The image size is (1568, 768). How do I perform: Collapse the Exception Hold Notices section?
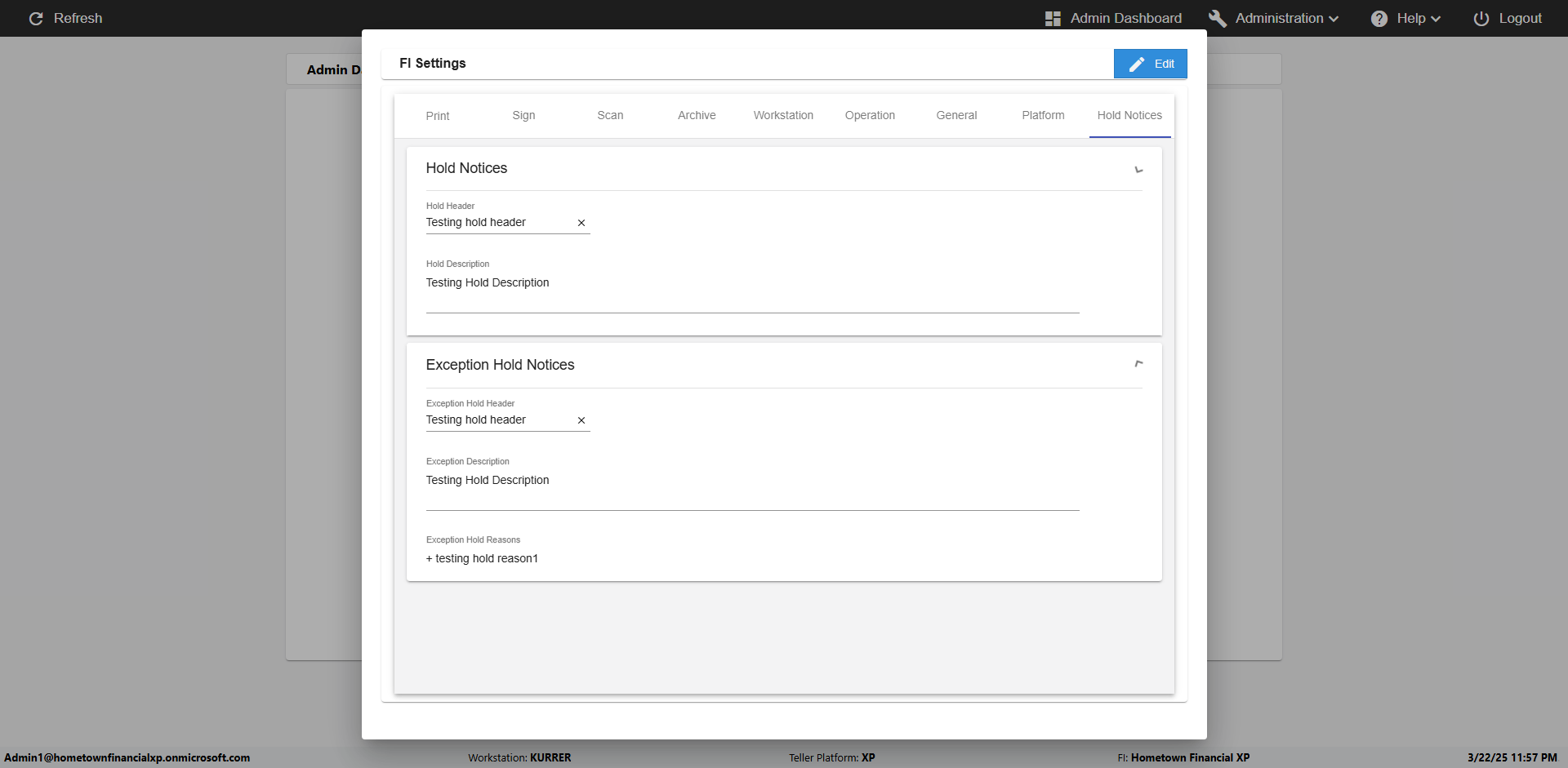1138,364
